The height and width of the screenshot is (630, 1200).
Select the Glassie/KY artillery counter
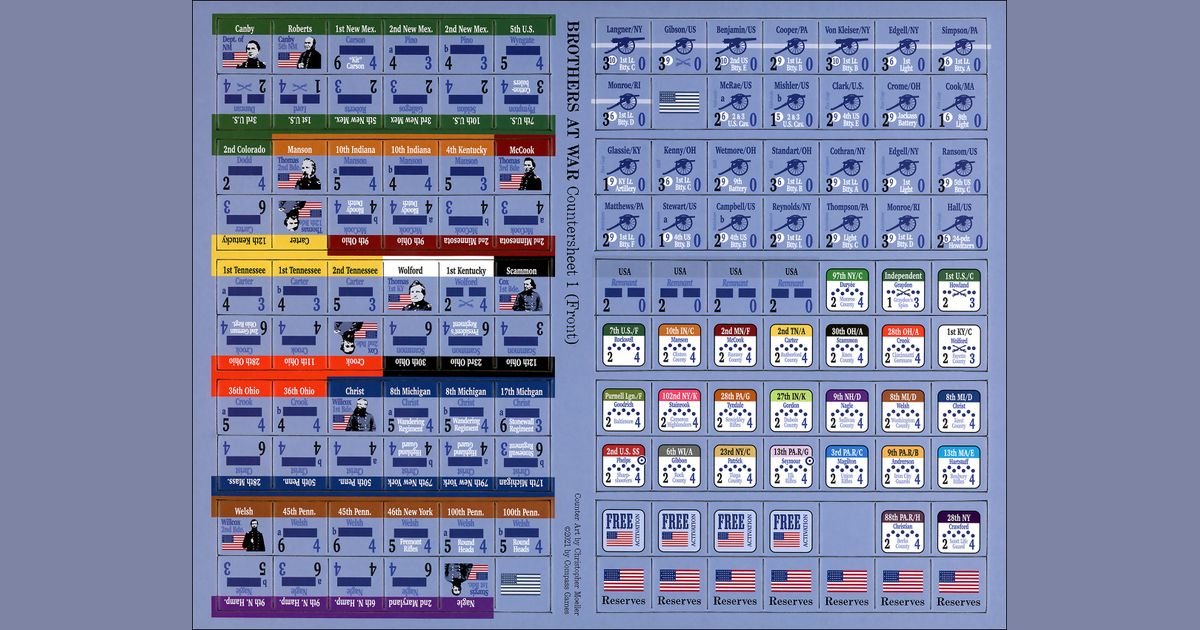pyautogui.click(x=624, y=167)
